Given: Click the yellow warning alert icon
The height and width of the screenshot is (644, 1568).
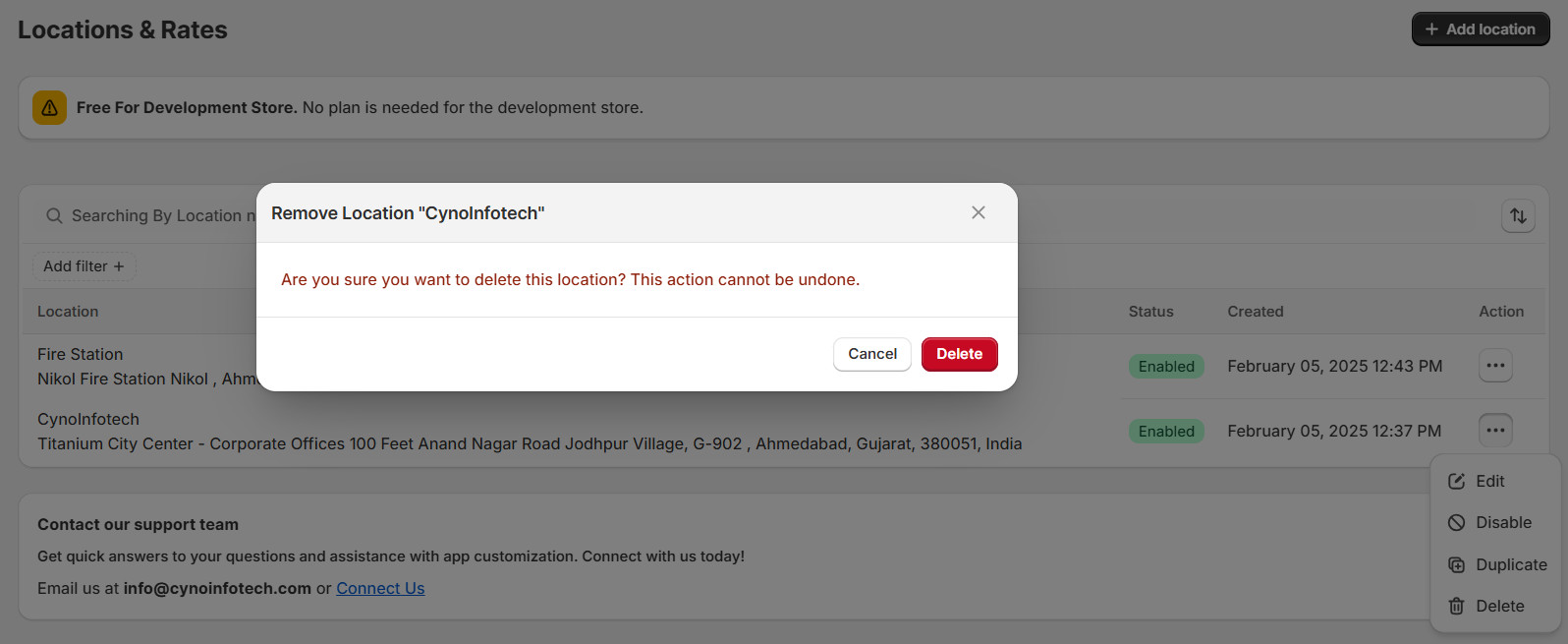Looking at the screenshot, I should pyautogui.click(x=49, y=108).
